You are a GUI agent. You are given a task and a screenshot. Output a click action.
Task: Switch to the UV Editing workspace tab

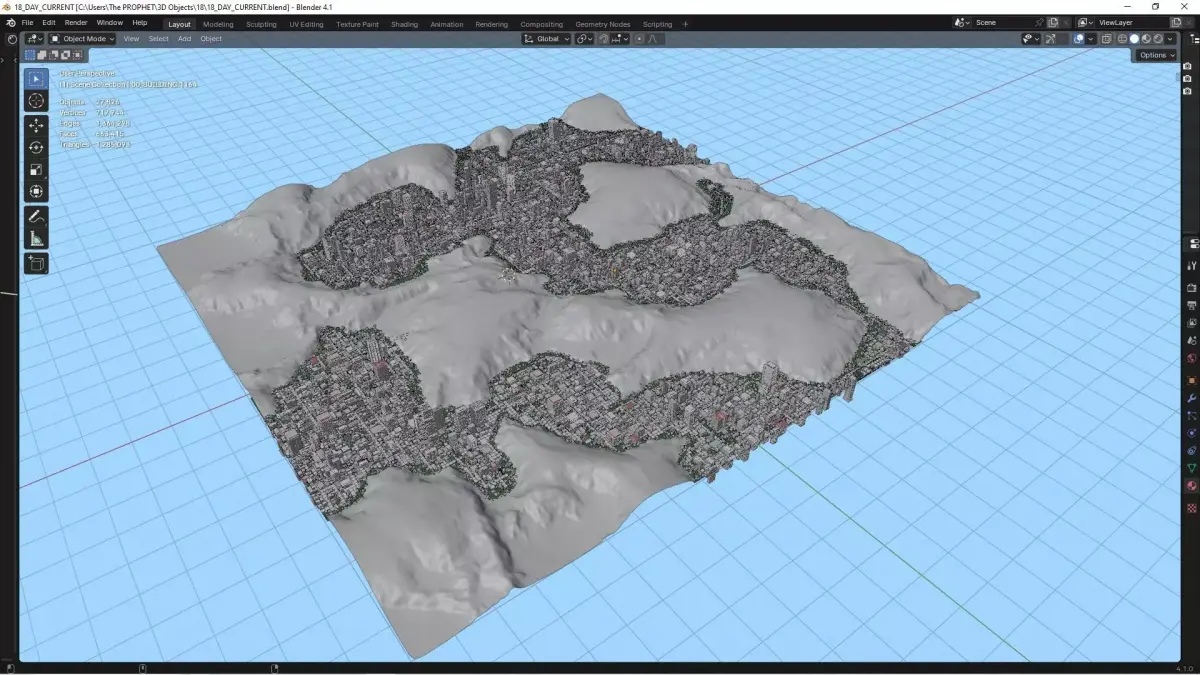(306, 24)
